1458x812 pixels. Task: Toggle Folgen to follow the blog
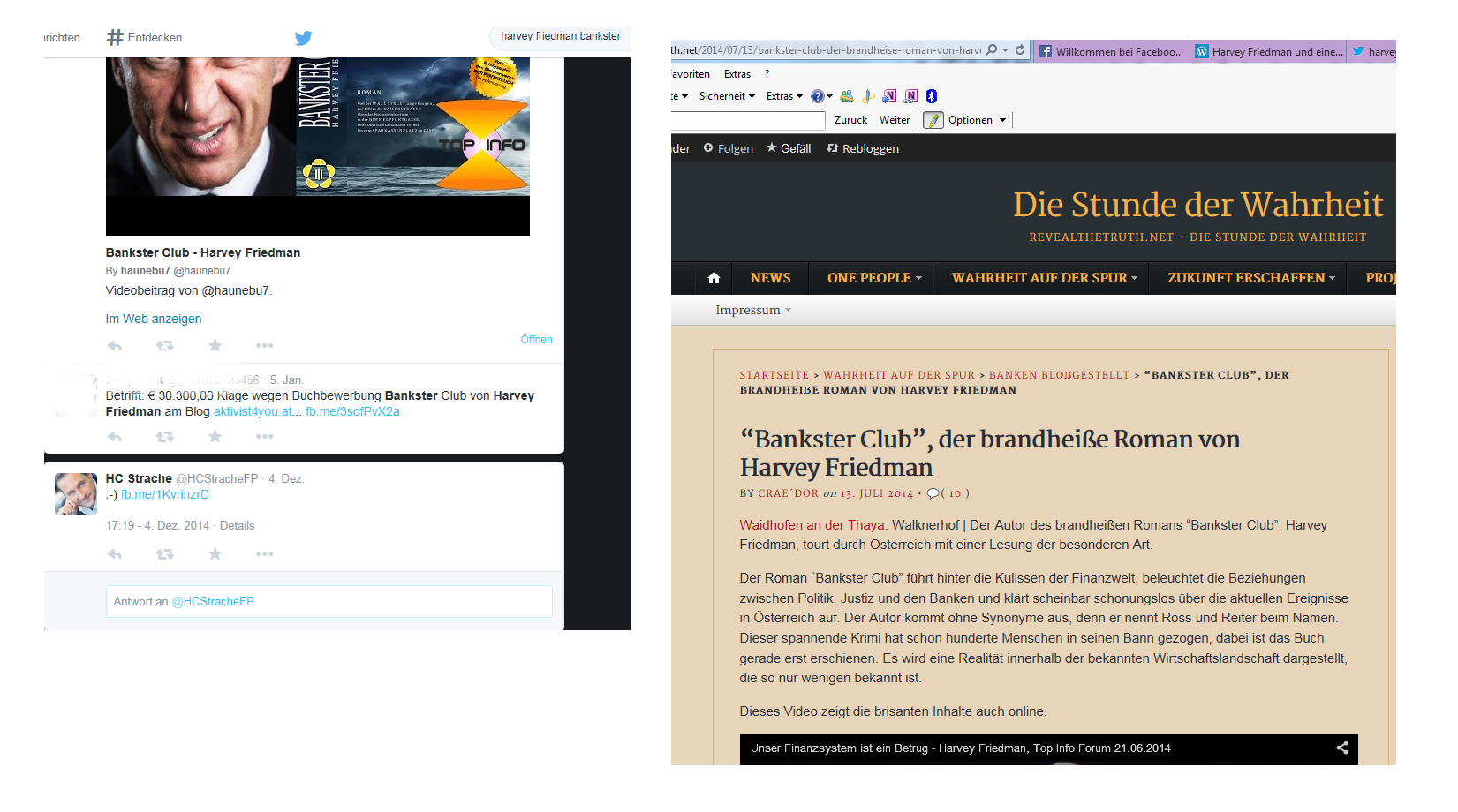coord(728,148)
